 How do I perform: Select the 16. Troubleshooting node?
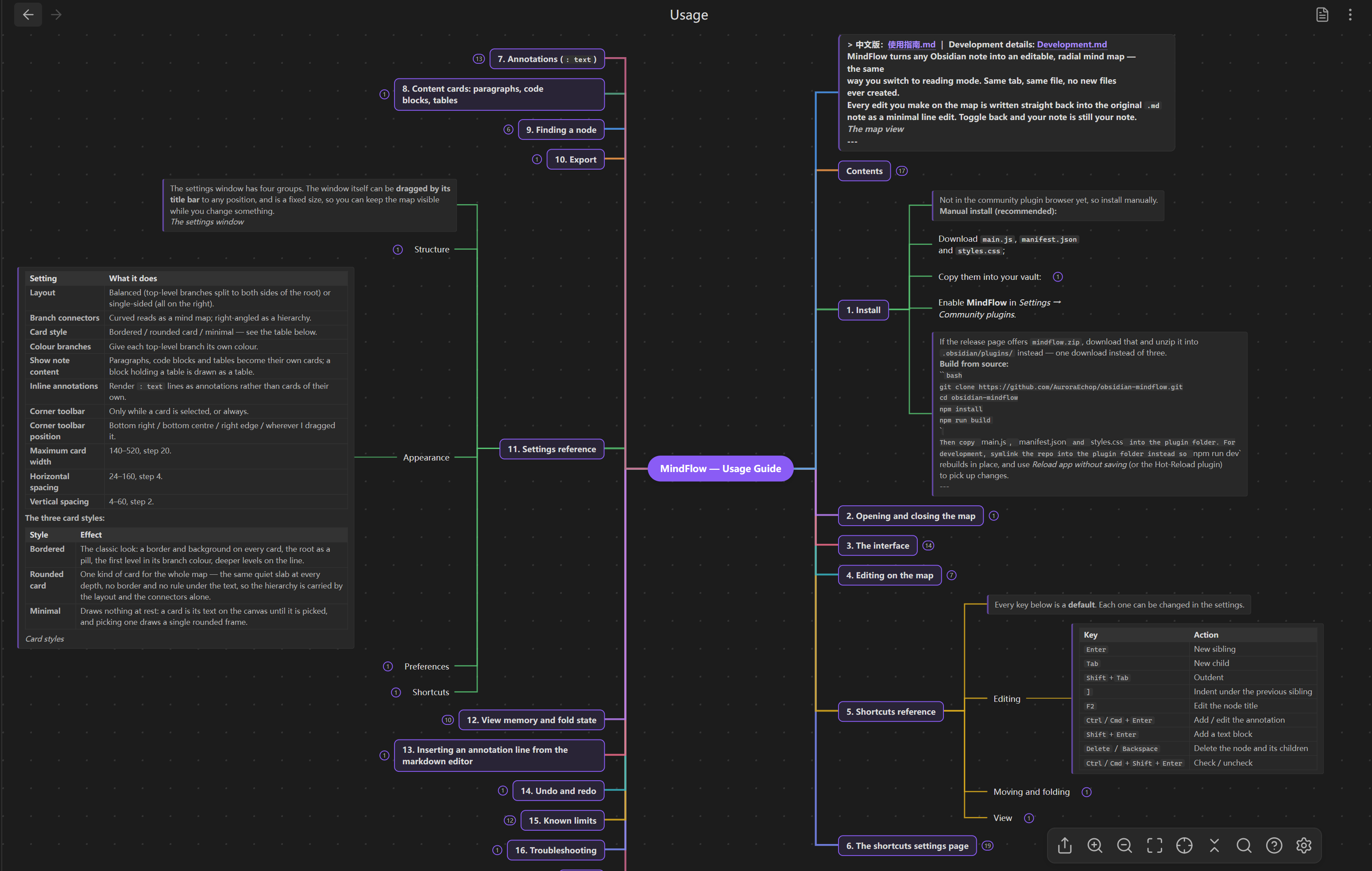pyautogui.click(x=556, y=850)
